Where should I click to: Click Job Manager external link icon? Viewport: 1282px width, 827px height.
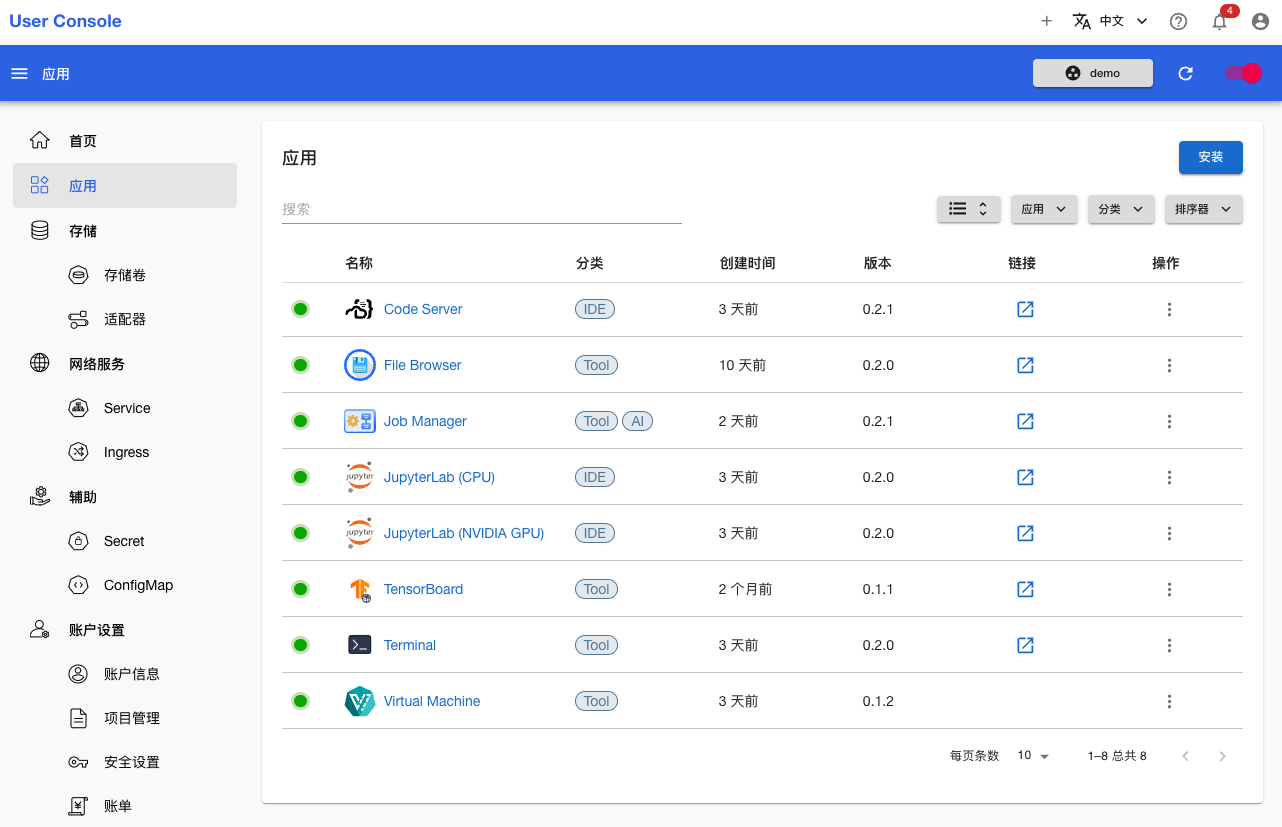click(x=1025, y=421)
